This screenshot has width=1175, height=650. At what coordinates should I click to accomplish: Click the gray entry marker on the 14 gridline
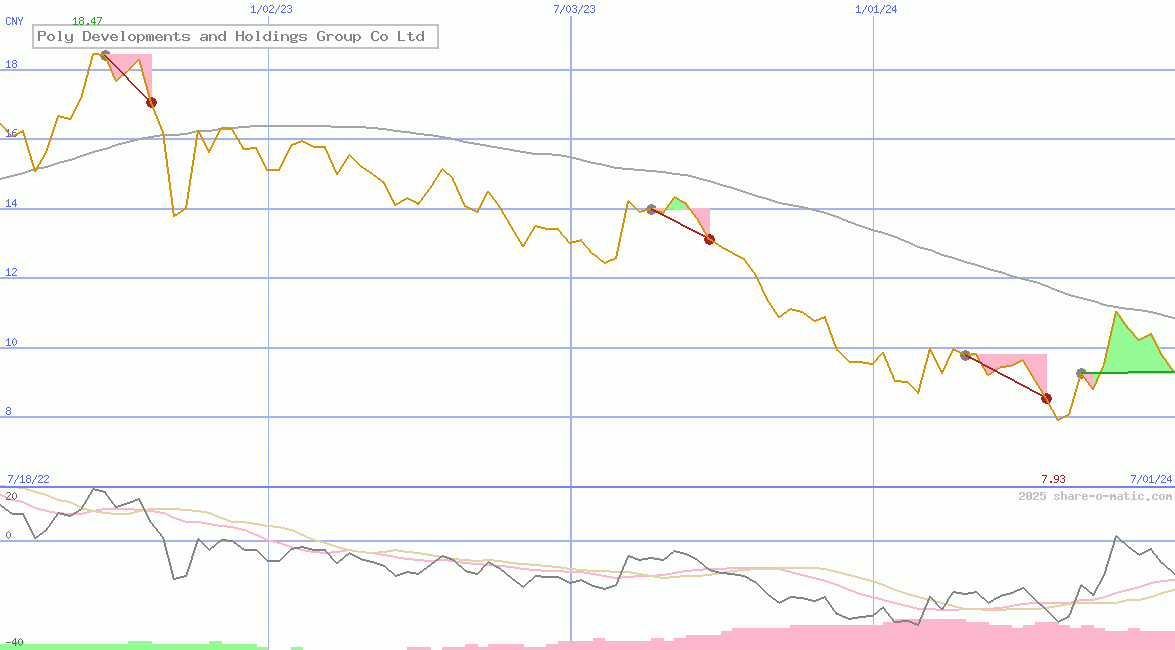tap(651, 209)
